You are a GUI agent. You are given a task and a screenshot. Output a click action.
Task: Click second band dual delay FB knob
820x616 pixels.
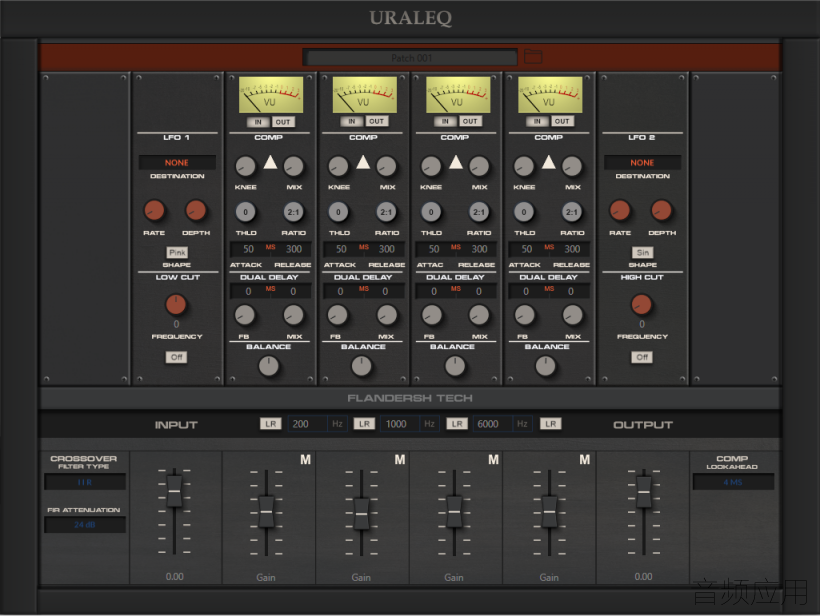[338, 315]
